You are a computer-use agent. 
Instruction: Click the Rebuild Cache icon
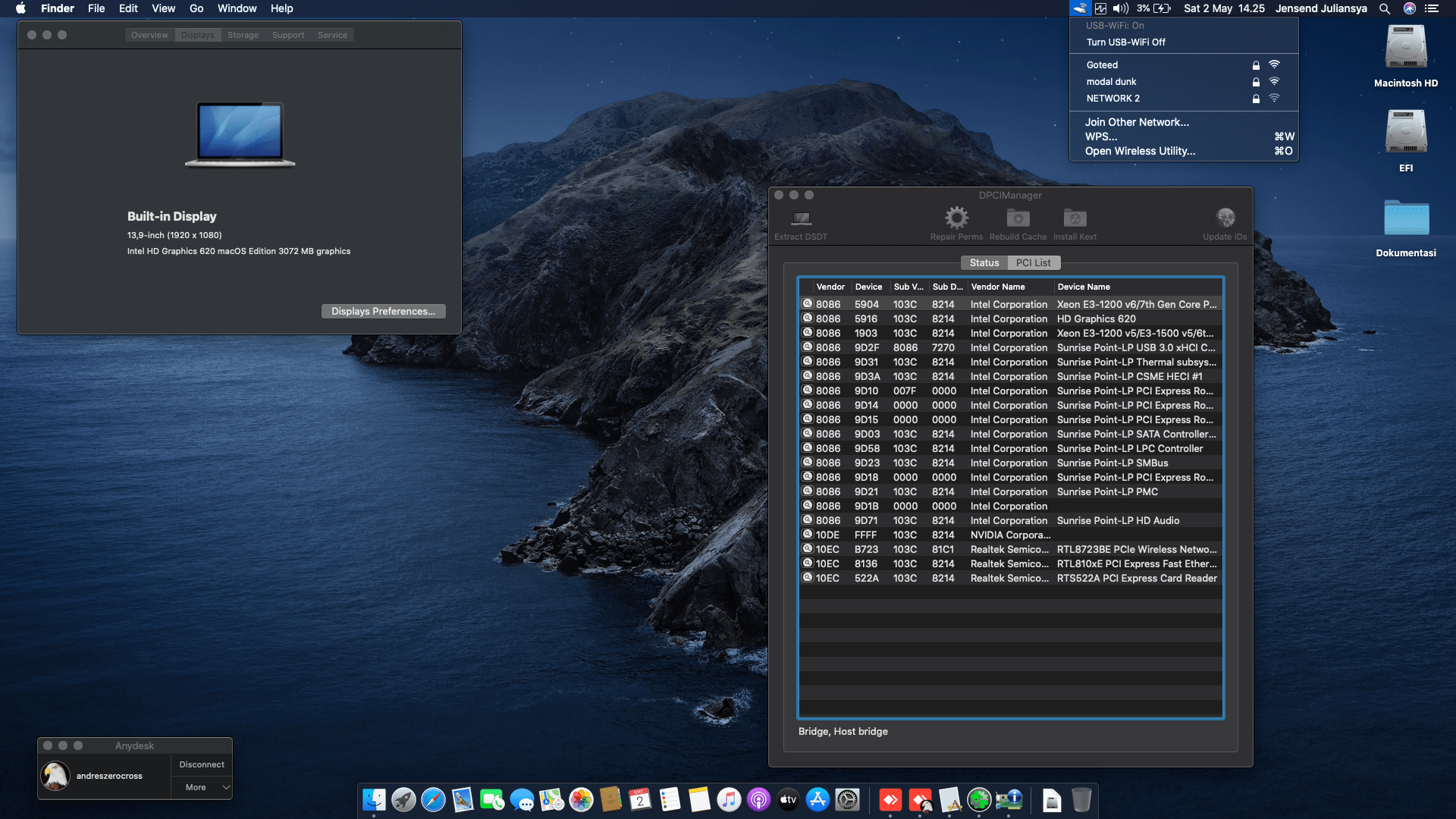(1018, 218)
